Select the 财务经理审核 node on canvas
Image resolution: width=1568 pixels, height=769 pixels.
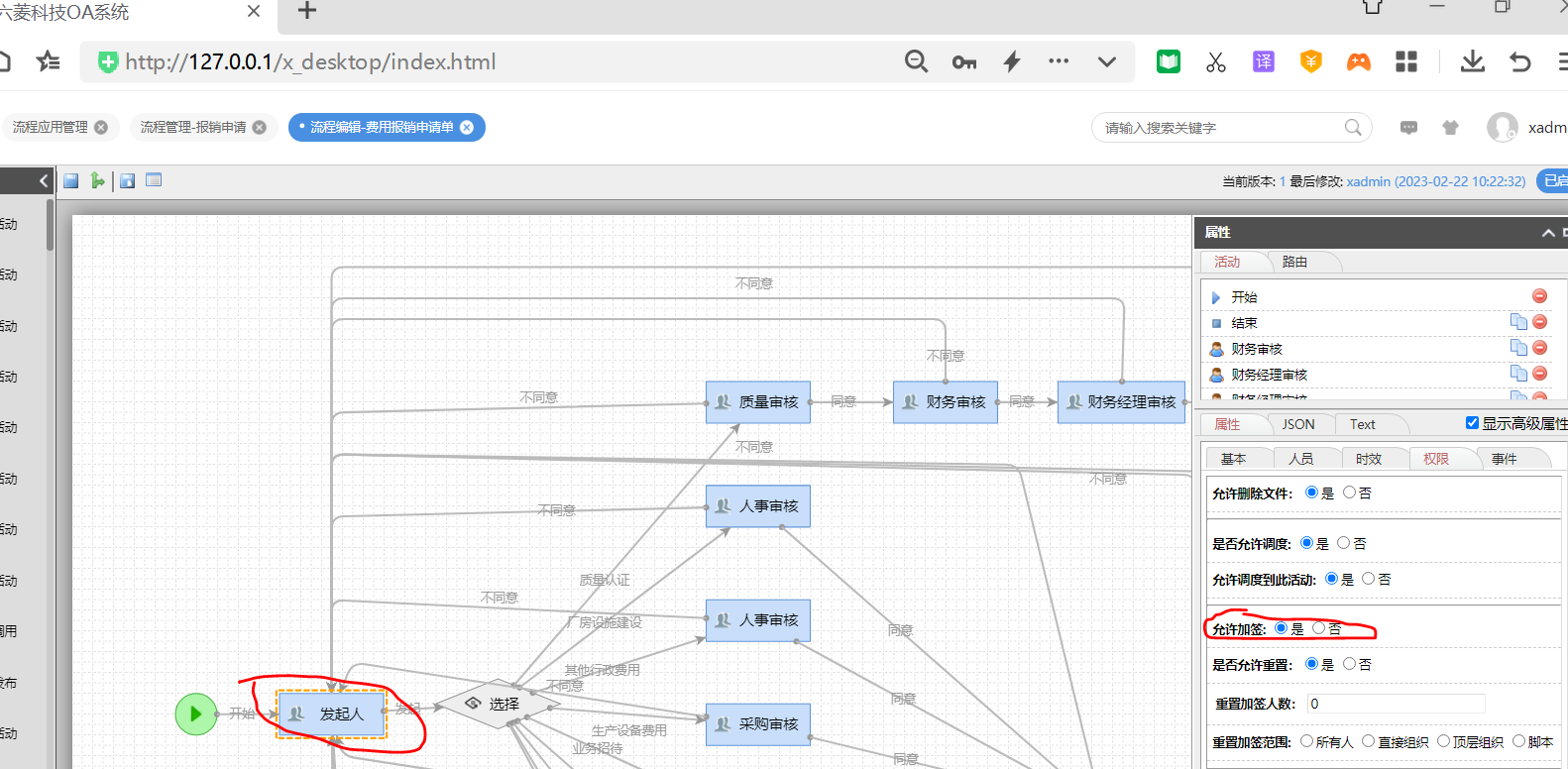click(1121, 402)
